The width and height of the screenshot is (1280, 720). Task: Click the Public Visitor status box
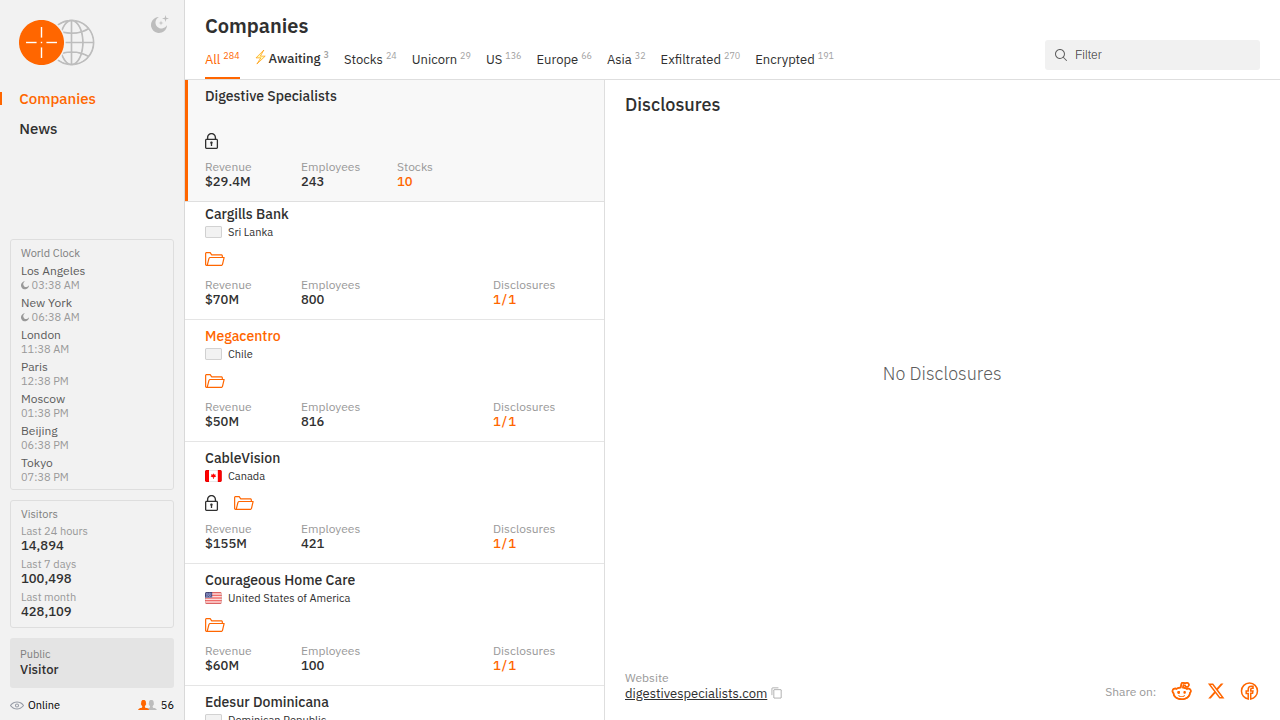[92, 663]
